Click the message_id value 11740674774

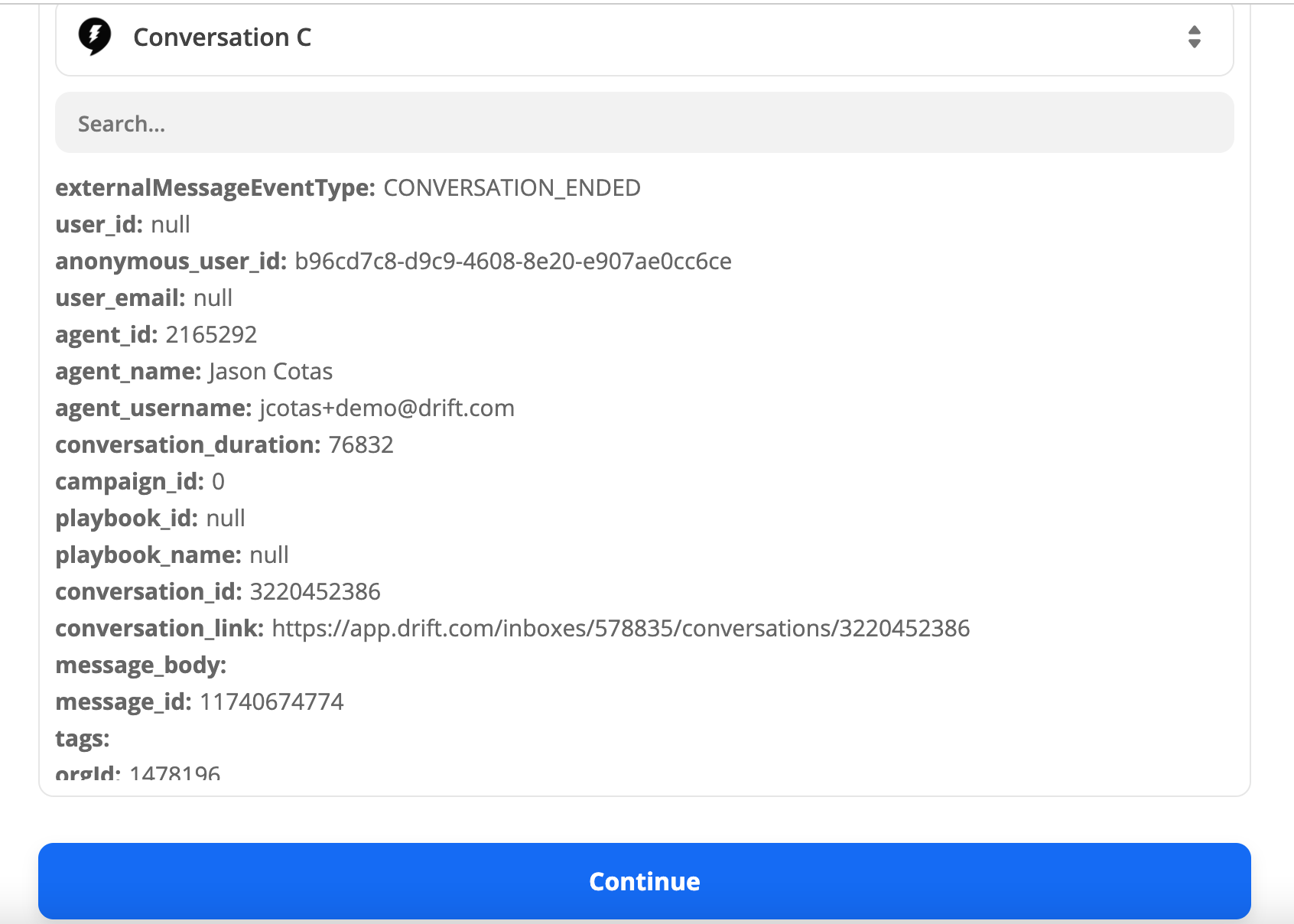272,702
